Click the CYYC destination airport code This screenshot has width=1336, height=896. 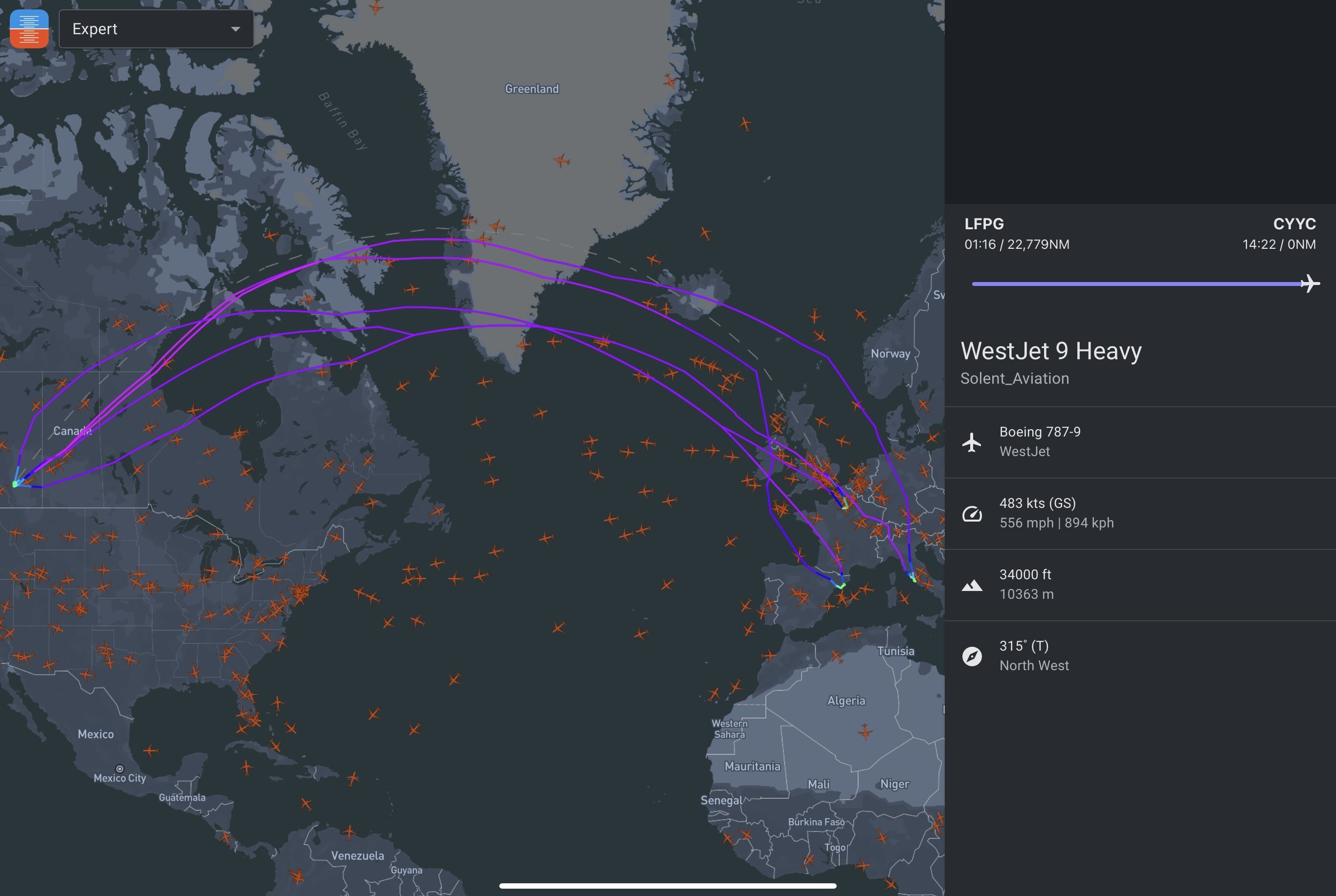[1294, 223]
